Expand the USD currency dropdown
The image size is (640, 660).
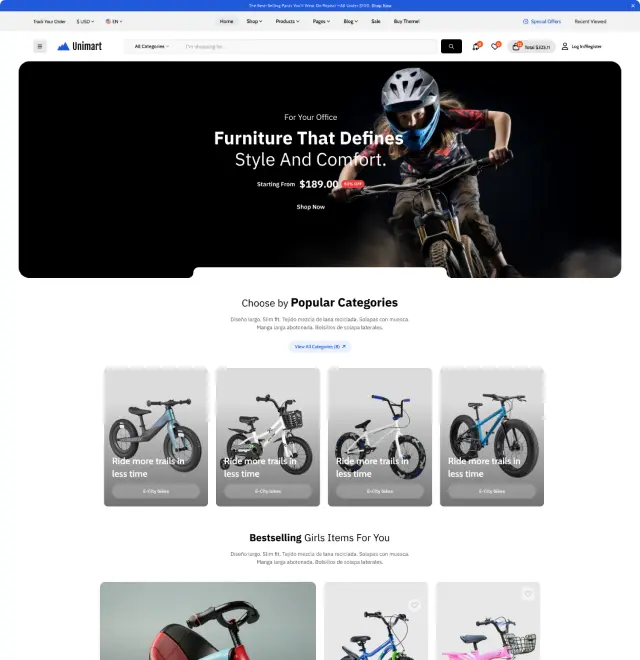coord(85,21)
